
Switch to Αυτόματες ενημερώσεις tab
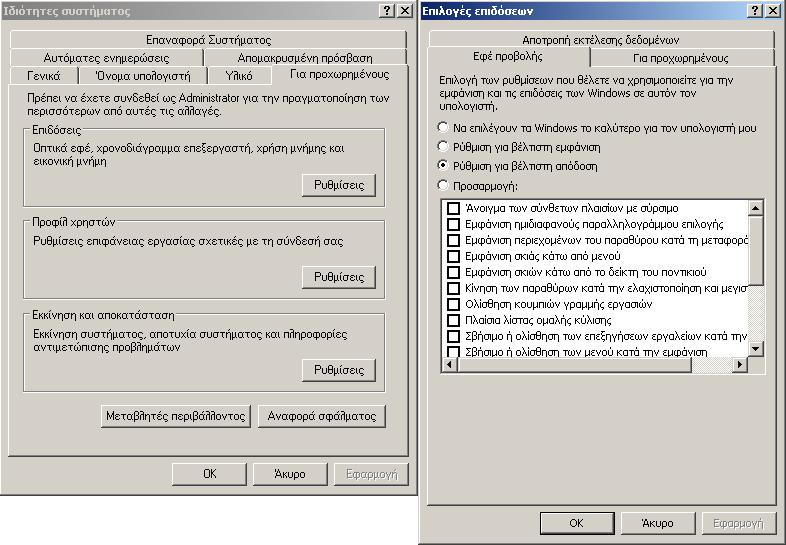(106, 58)
